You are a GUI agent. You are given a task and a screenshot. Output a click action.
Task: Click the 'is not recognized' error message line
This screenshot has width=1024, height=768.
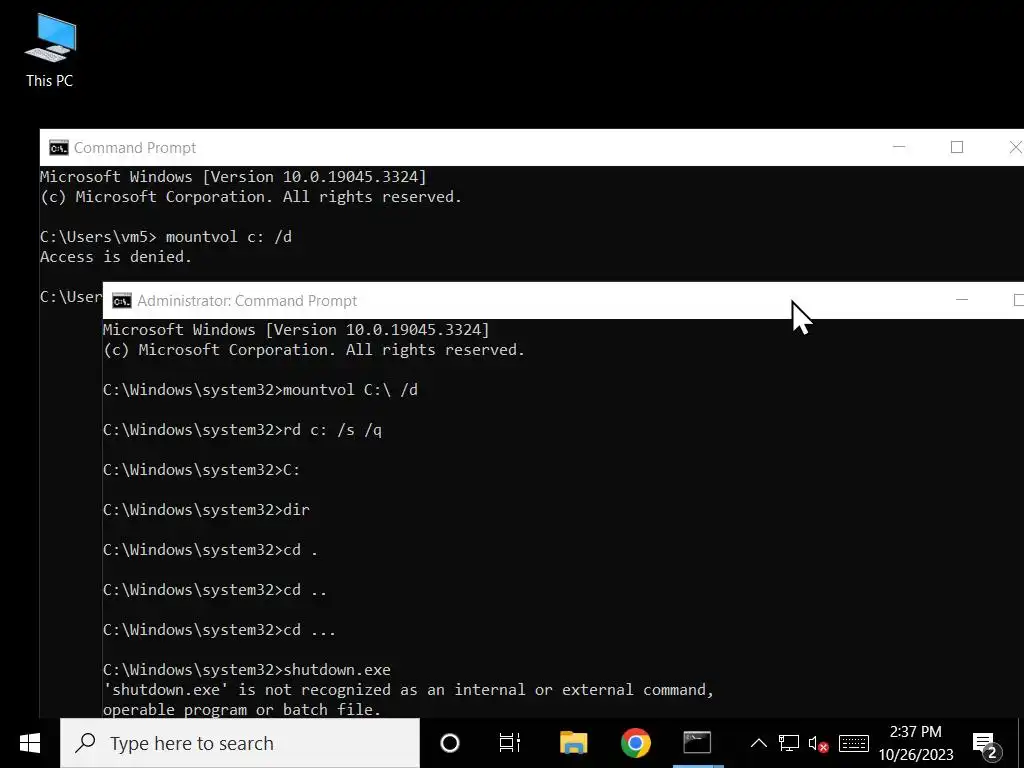408,690
